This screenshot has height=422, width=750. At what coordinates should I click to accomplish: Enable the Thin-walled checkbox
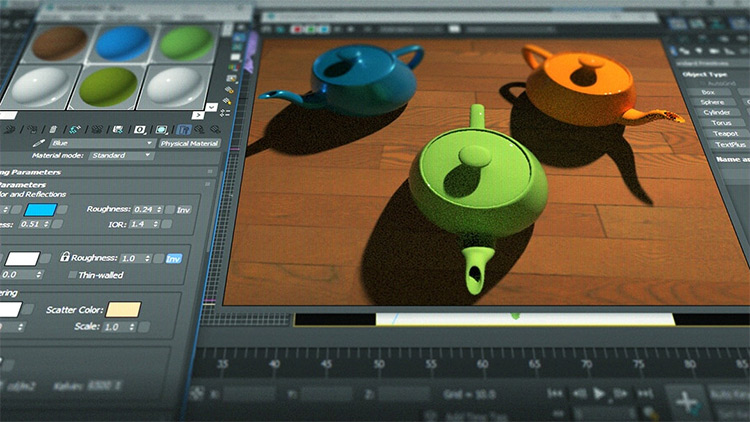point(72,275)
